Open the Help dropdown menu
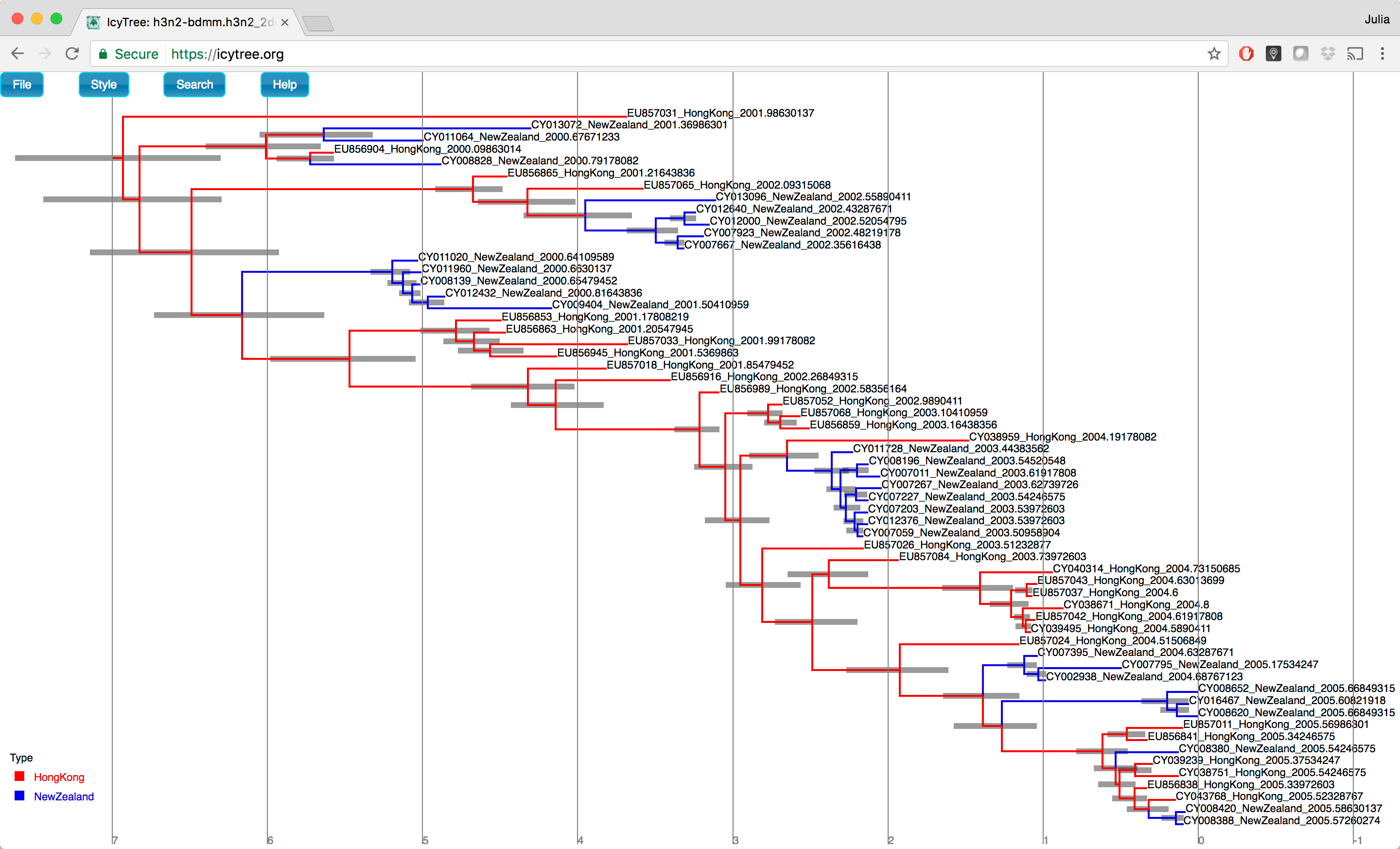Screen dimensions: 1400x849 [284, 85]
